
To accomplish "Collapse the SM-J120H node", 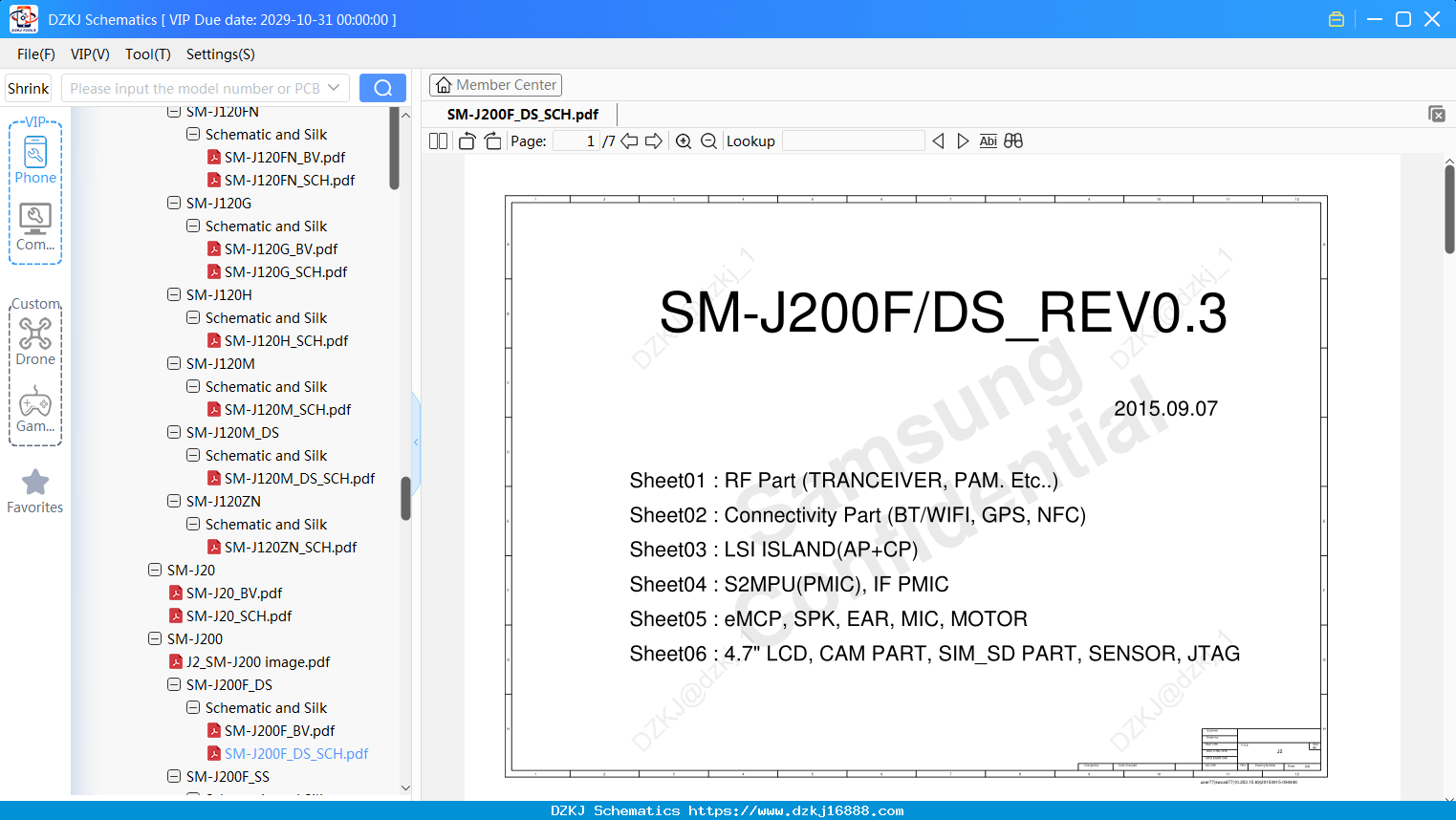I will [174, 294].
